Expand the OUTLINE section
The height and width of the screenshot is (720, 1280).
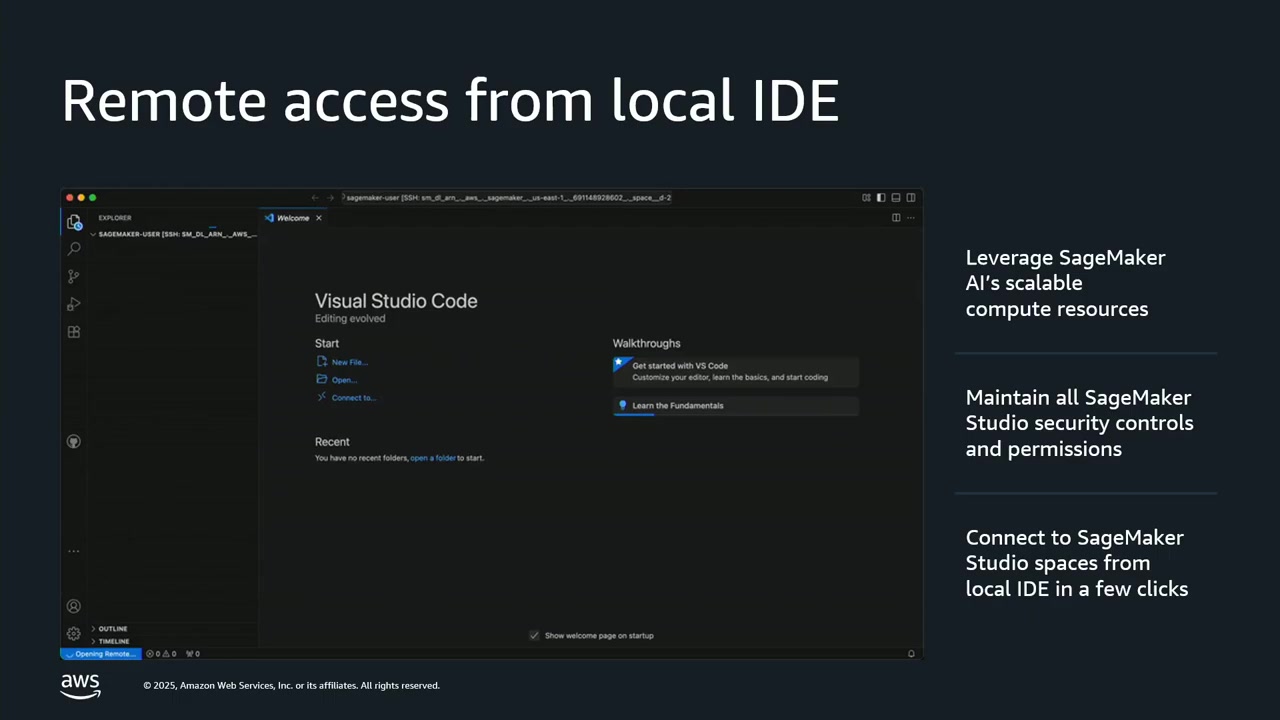click(110, 628)
